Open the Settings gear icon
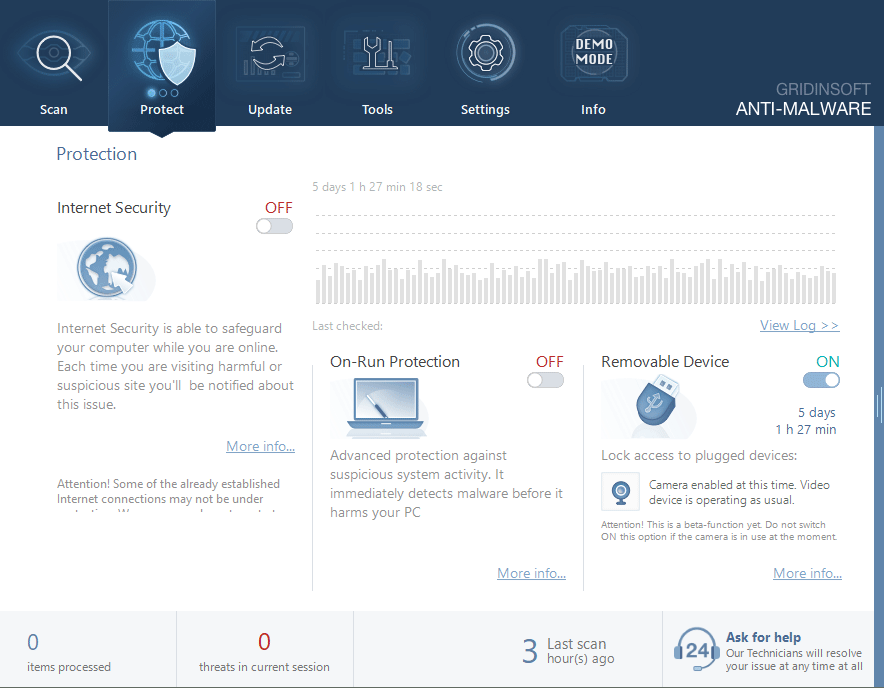The image size is (884, 688). click(x=485, y=52)
